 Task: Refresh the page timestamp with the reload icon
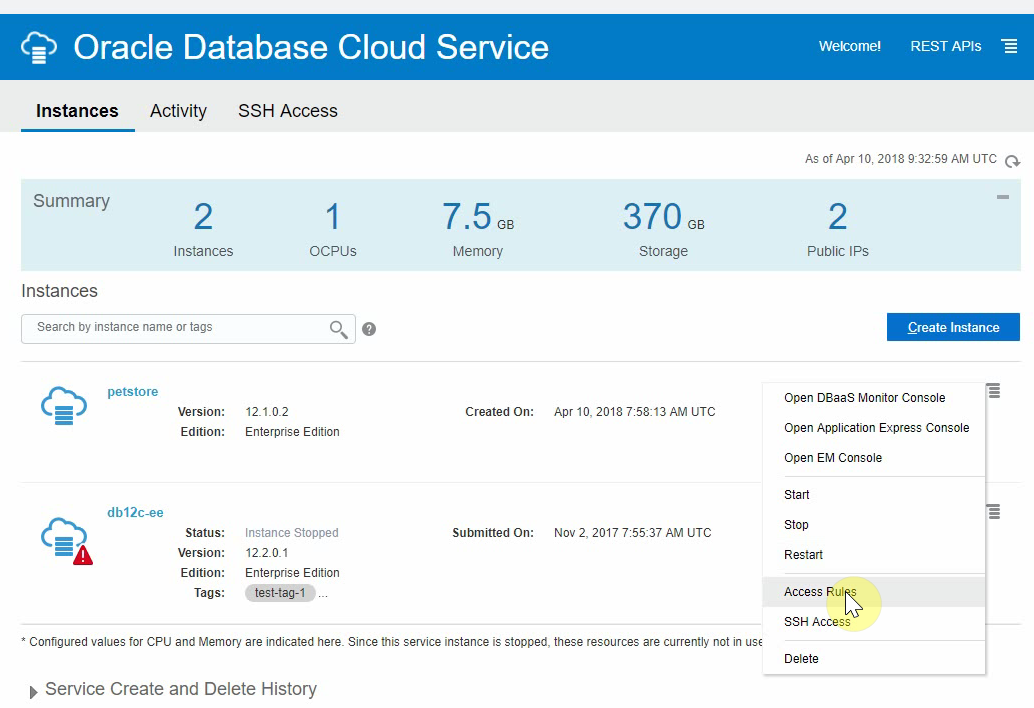1012,161
